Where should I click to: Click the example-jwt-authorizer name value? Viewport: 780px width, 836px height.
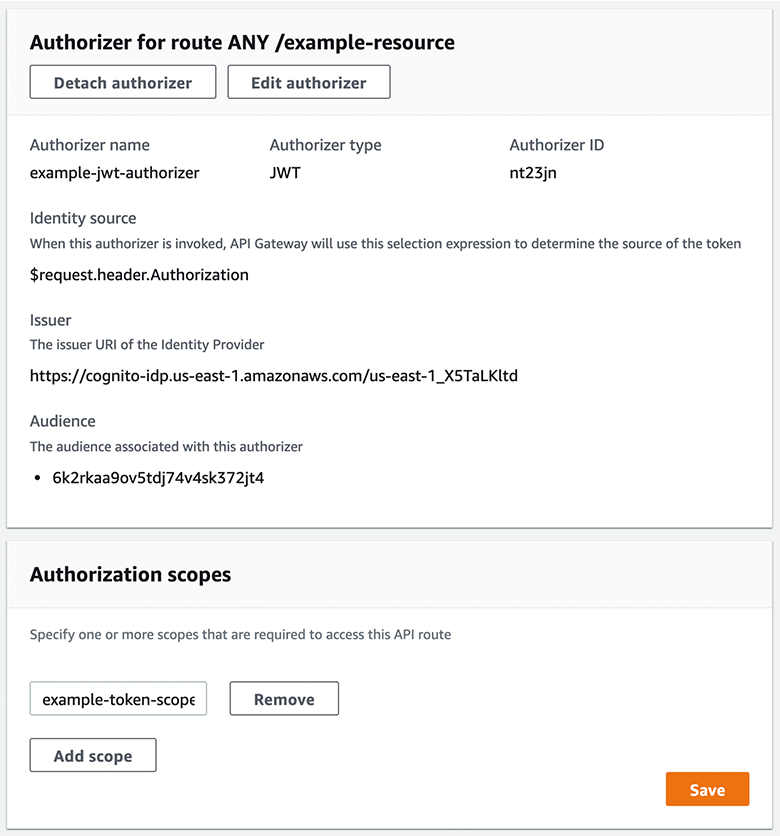tap(115, 173)
